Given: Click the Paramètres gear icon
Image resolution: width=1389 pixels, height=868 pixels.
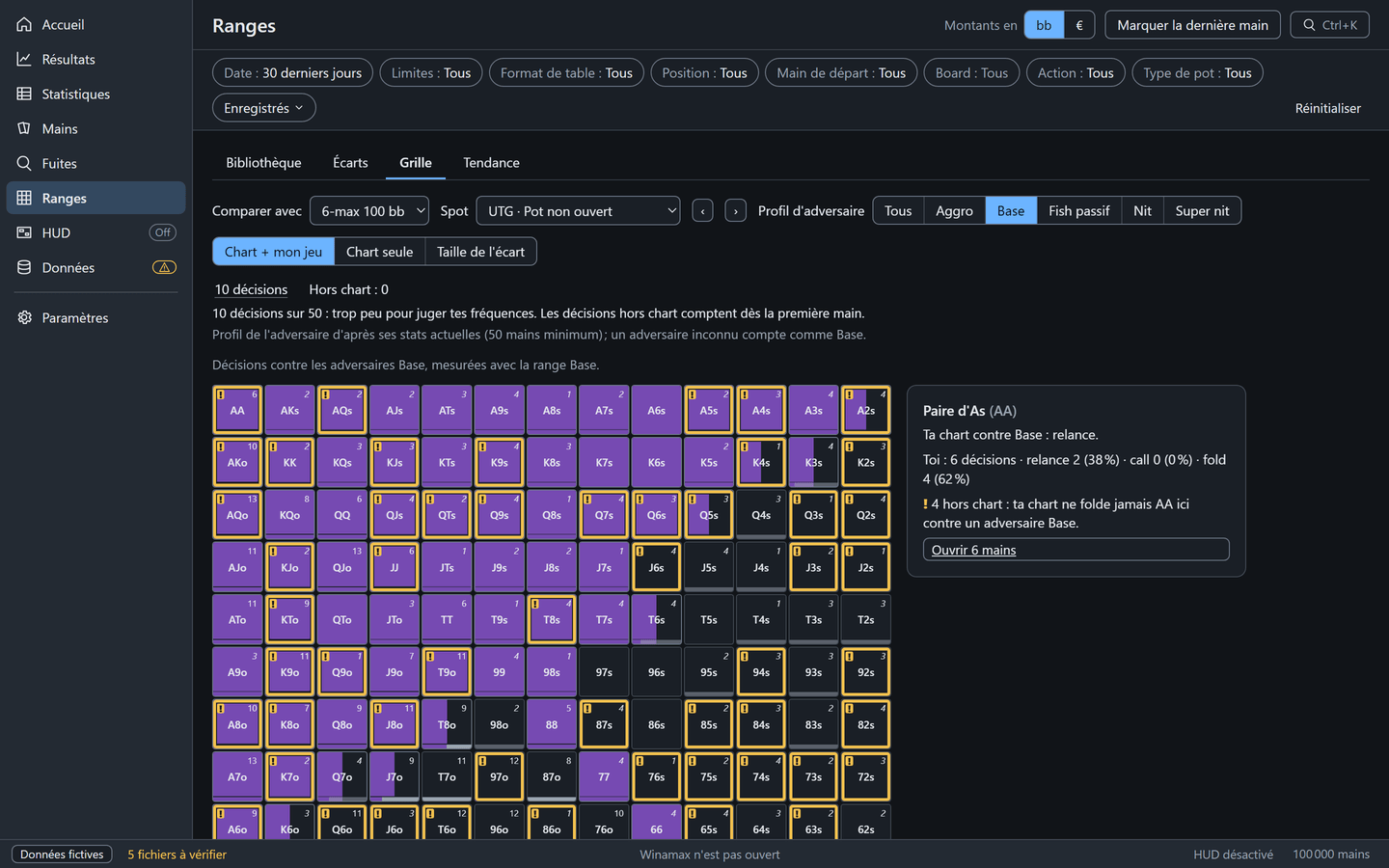Looking at the screenshot, I should [24, 317].
